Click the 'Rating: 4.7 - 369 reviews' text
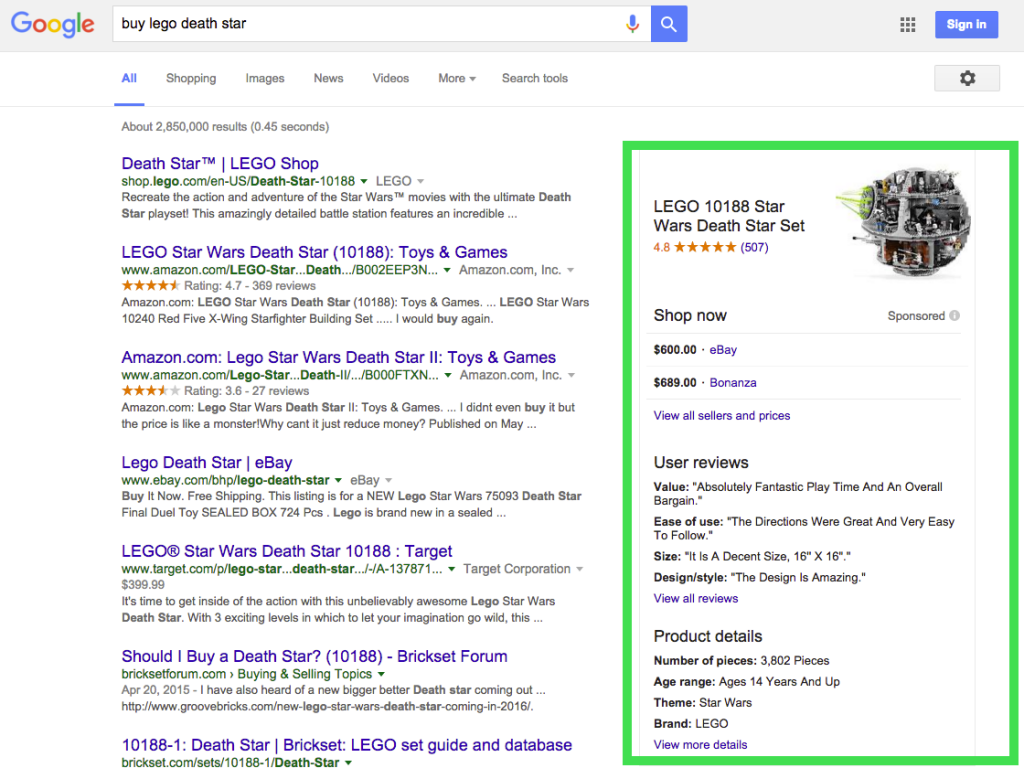This screenshot has height=768, width=1024. [249, 286]
